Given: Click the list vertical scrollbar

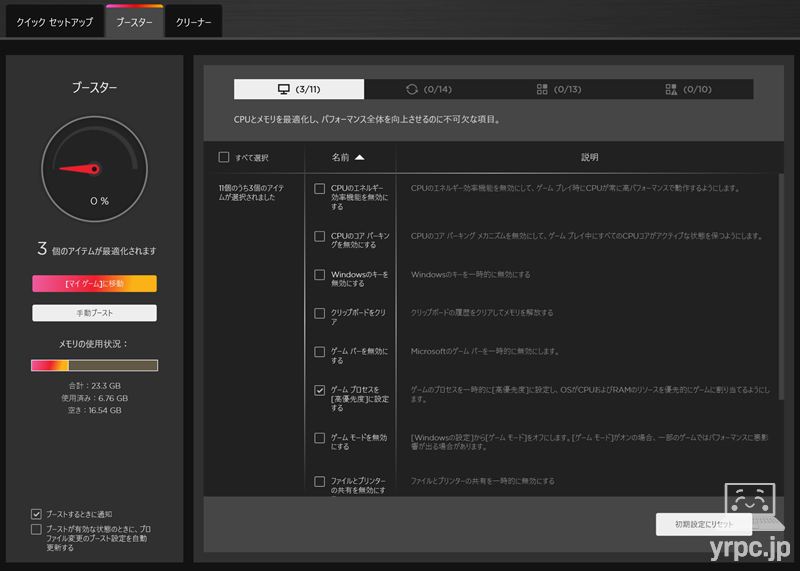Looking at the screenshot, I should click(x=781, y=286).
